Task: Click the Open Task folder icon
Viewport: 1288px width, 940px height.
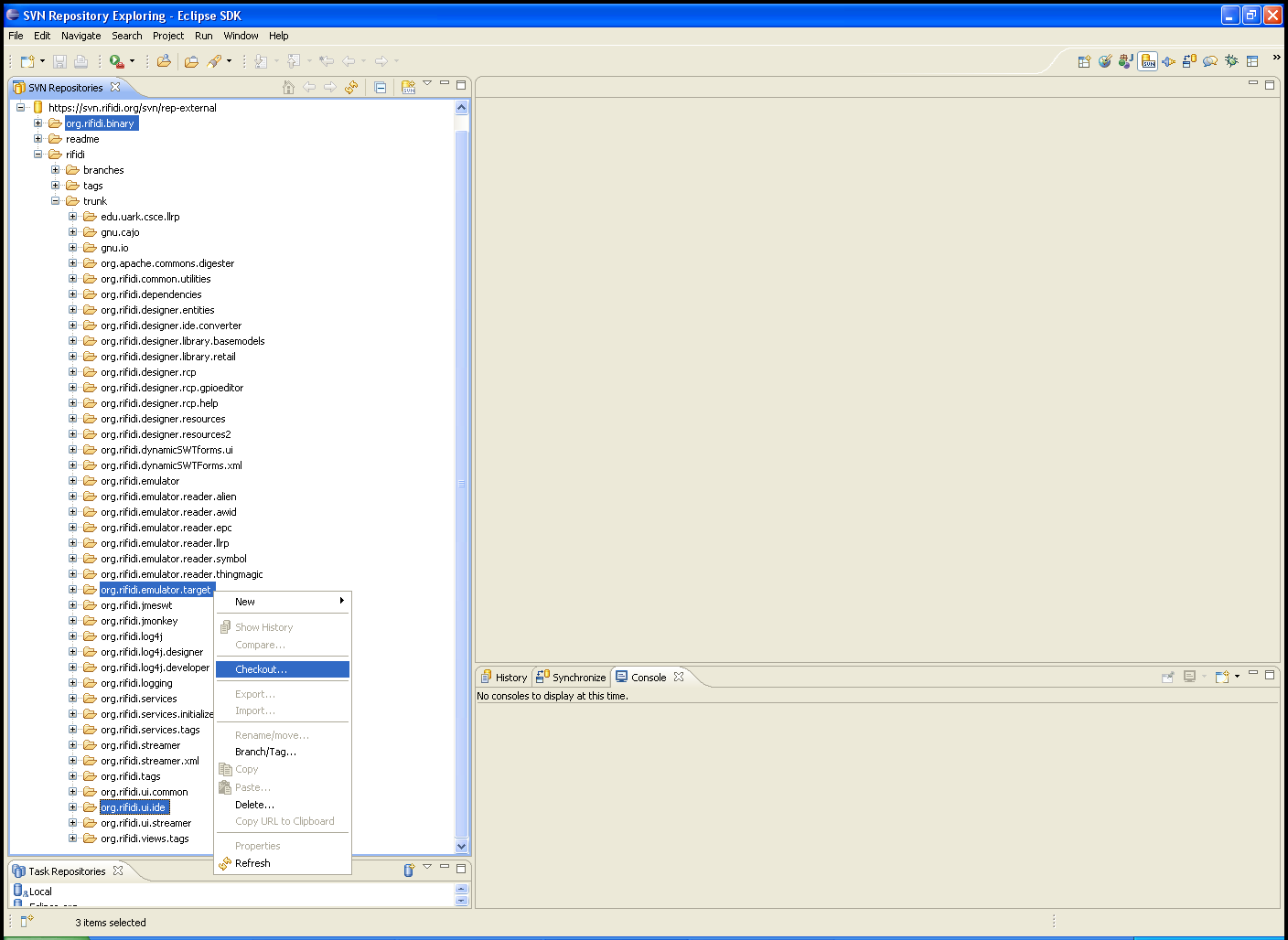Action: click(x=191, y=61)
